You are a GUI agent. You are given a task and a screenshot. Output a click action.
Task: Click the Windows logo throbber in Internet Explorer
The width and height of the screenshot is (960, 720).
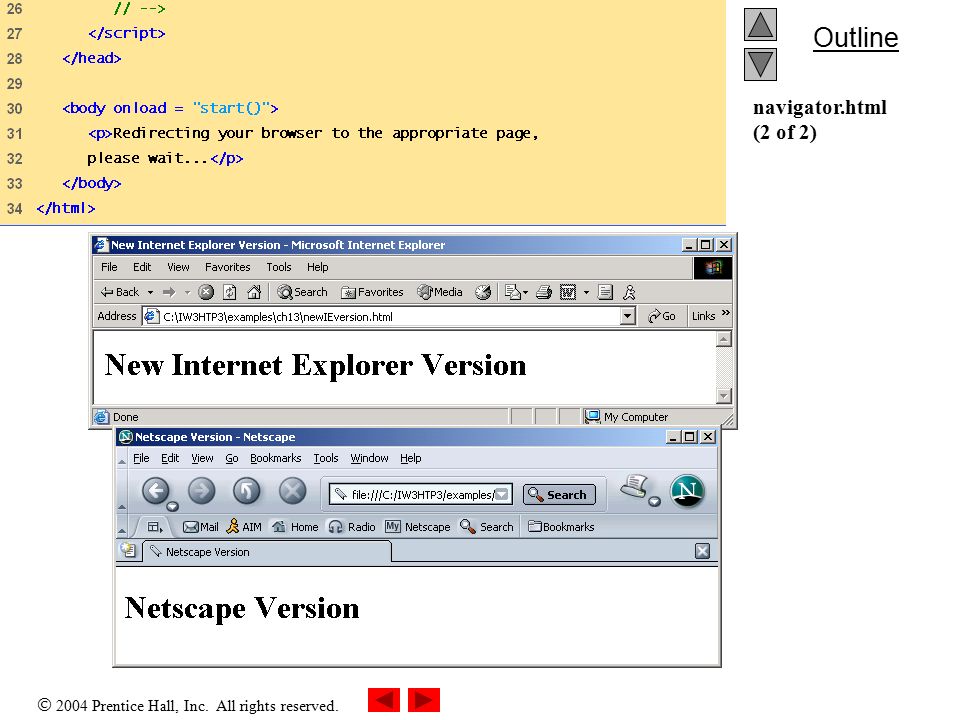coord(713,268)
